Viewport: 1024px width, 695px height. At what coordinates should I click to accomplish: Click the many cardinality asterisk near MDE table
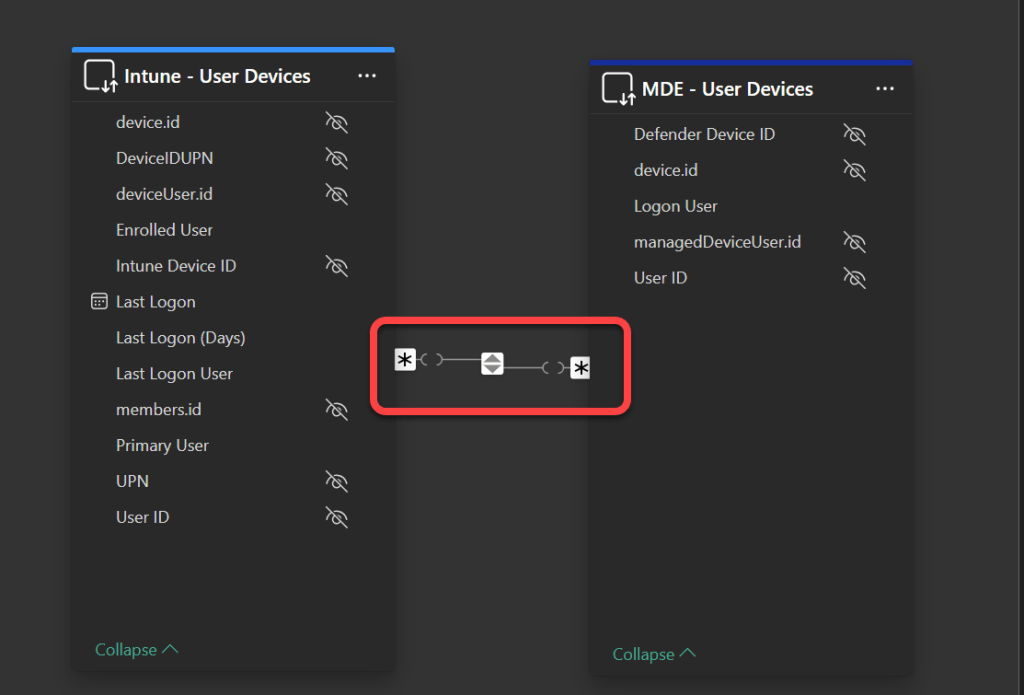580,368
